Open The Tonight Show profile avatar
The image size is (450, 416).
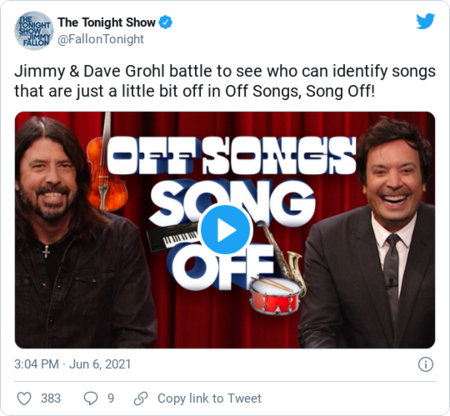[x=34, y=30]
